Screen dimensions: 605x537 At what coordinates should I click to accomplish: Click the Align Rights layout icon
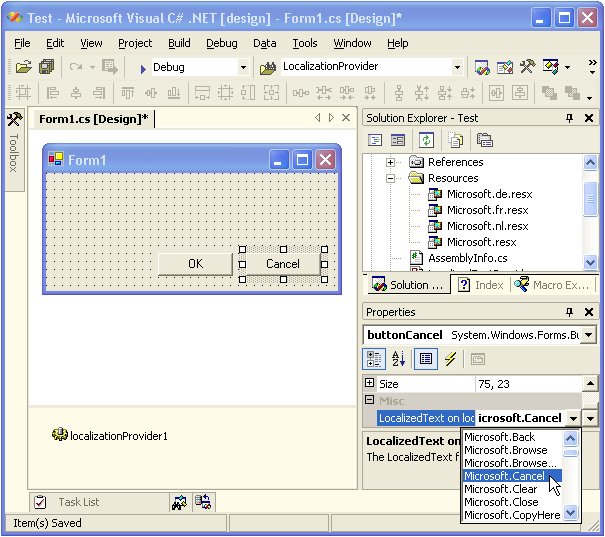(x=99, y=93)
